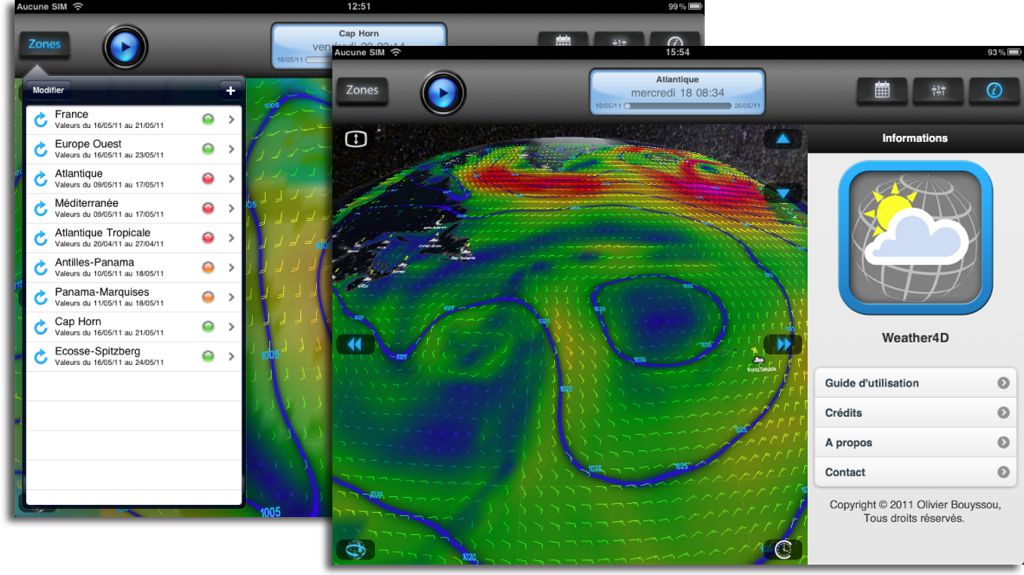The height and width of the screenshot is (575, 1024).
Task: Refresh the Cap Horn zone data
Action: tap(40, 327)
